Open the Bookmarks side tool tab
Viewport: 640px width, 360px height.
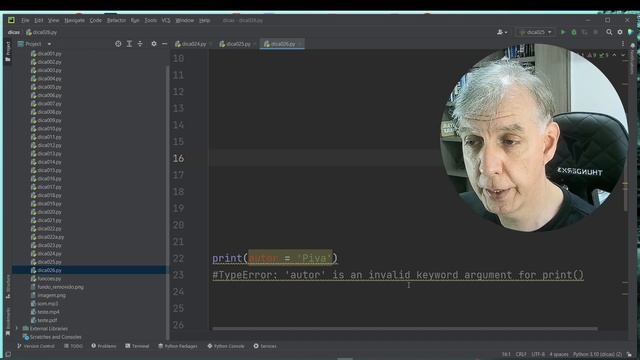(8, 322)
